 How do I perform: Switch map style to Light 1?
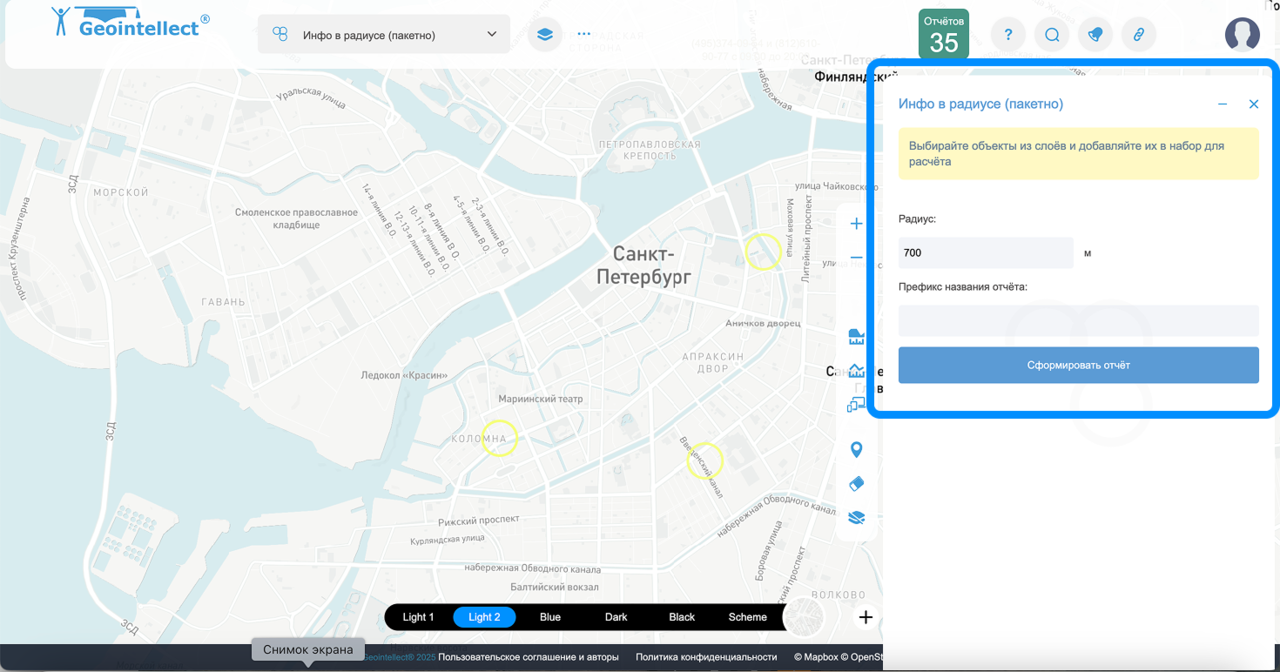click(x=418, y=617)
